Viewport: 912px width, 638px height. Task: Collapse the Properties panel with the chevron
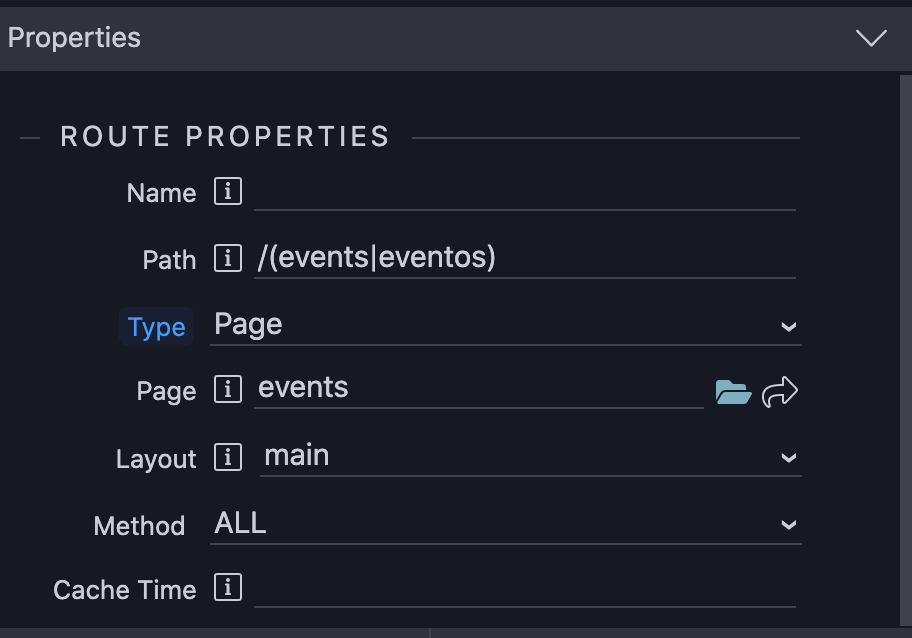871,38
